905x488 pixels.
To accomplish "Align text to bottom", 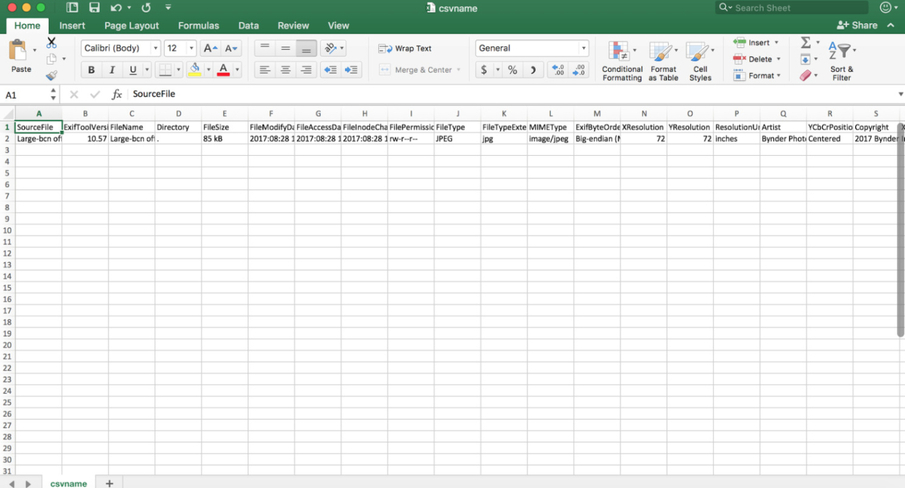I will [306, 48].
